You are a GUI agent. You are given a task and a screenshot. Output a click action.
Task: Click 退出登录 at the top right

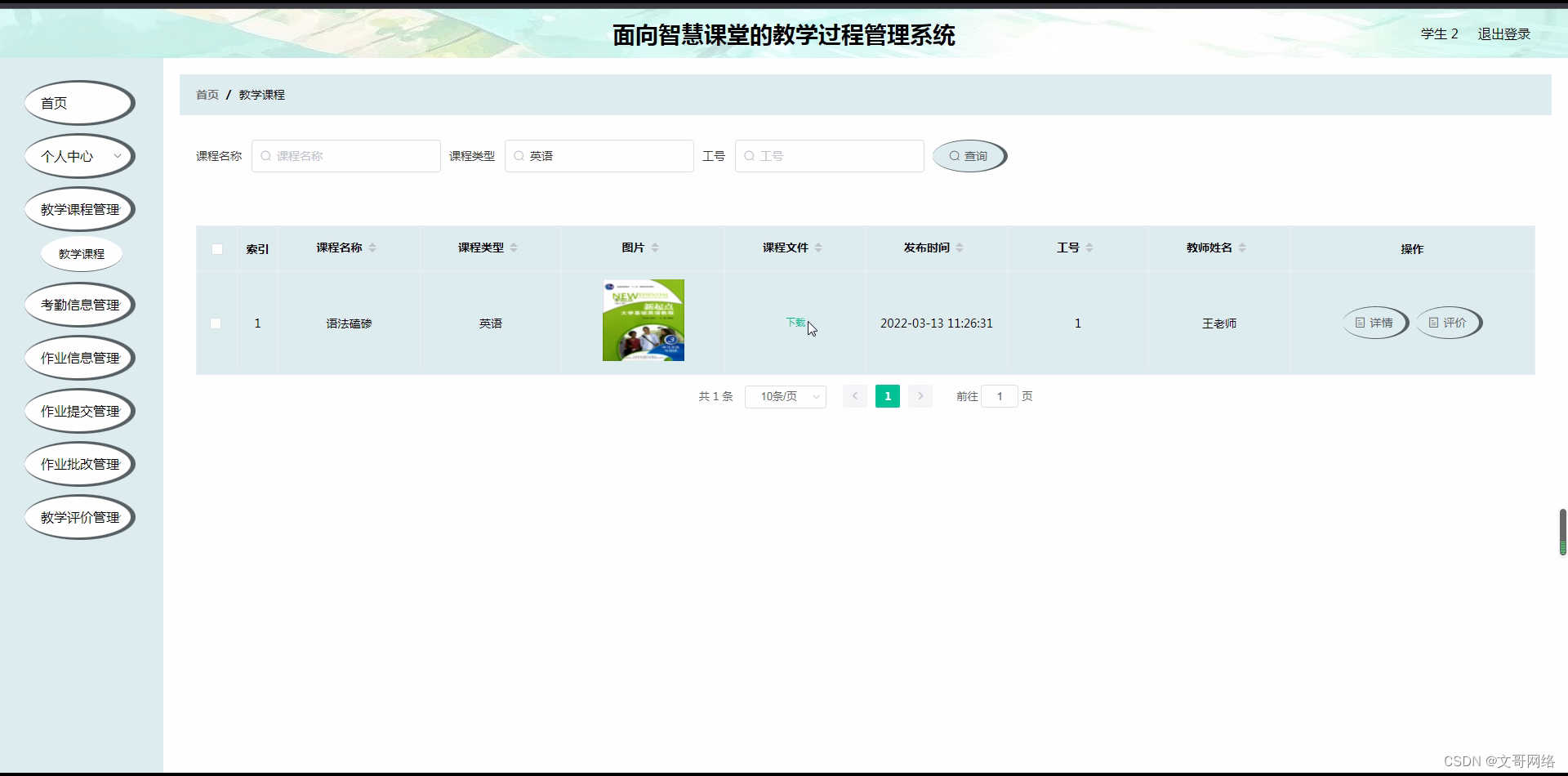pyautogui.click(x=1503, y=34)
